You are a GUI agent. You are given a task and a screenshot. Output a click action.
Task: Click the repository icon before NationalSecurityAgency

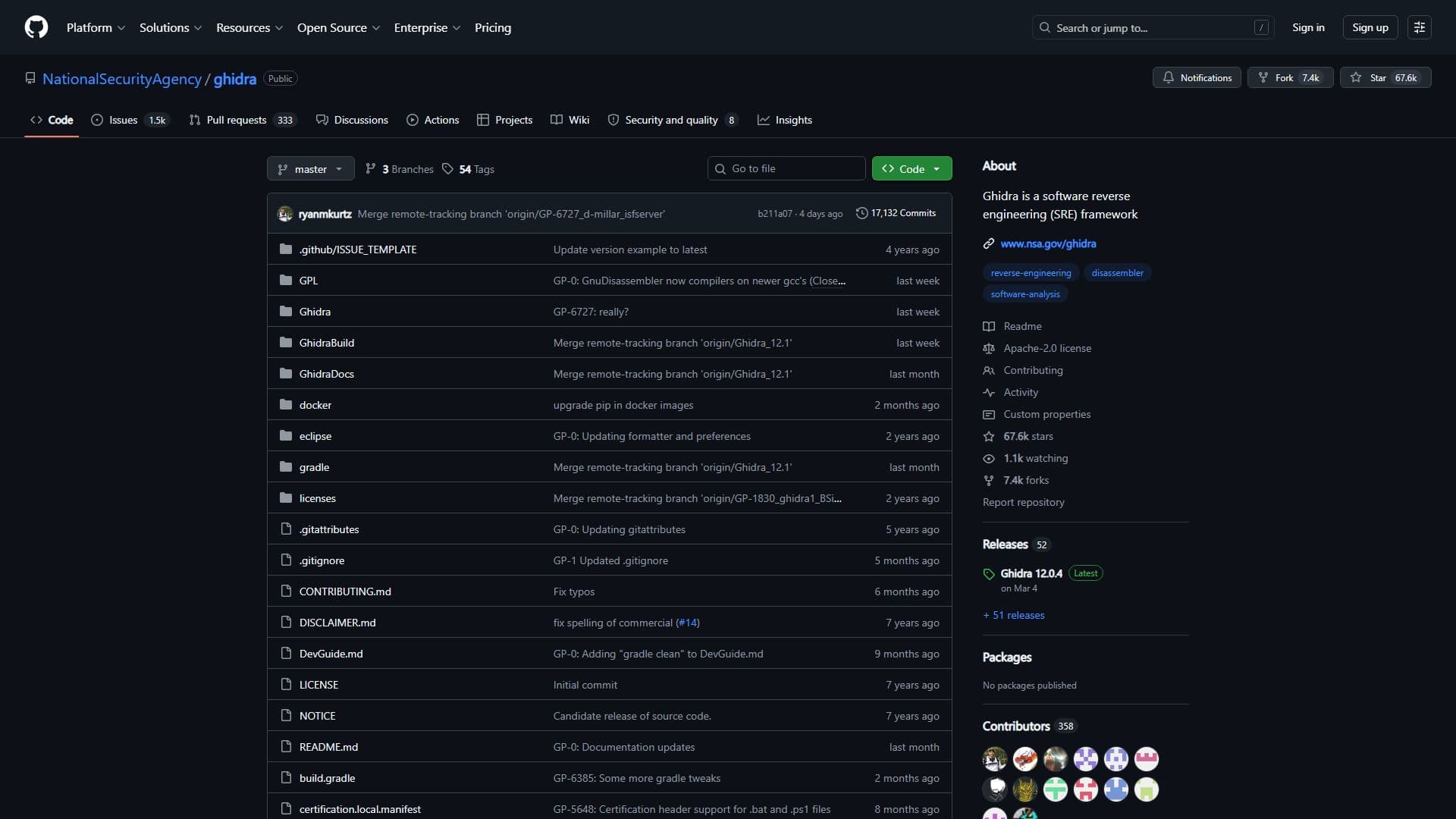coord(30,78)
